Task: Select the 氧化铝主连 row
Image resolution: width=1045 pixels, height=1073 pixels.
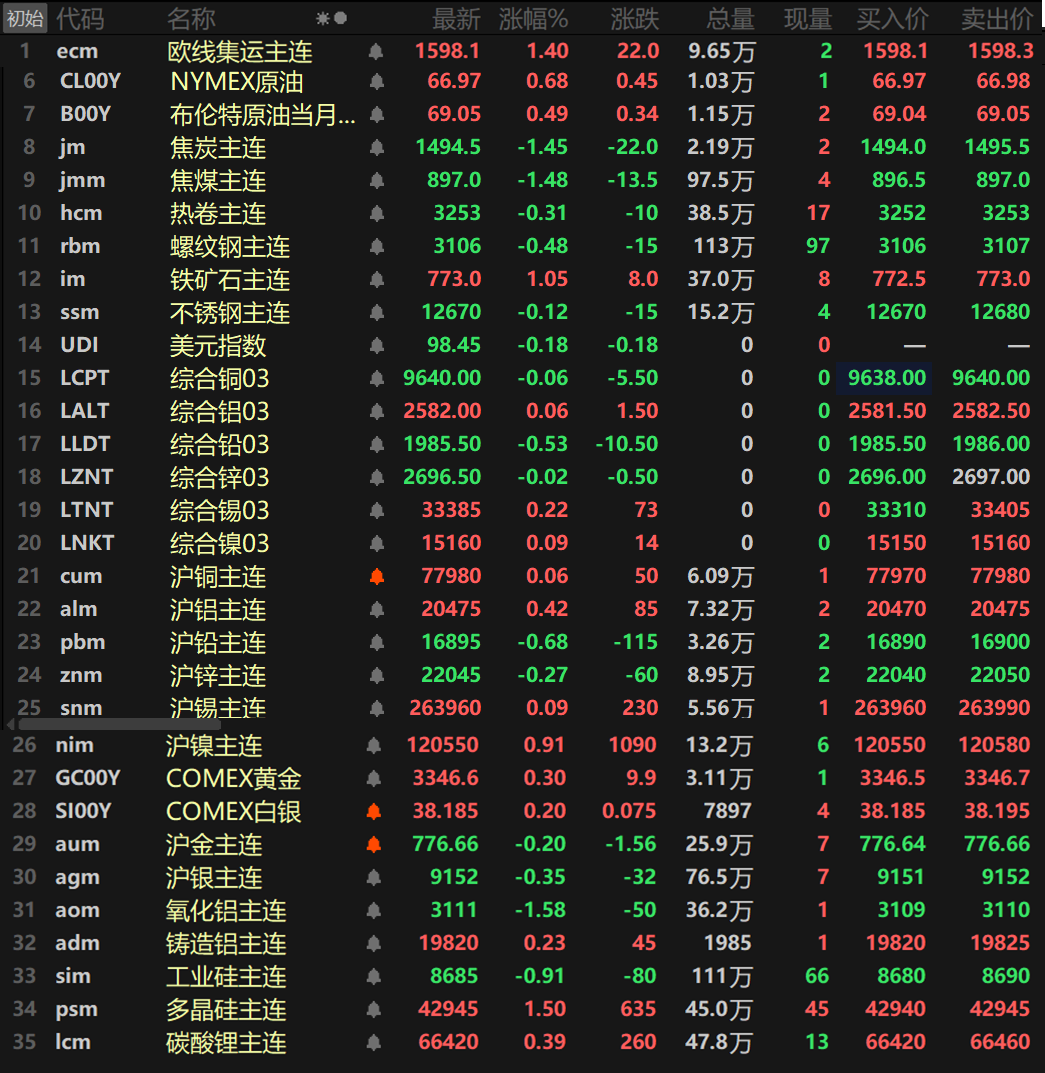Action: point(522,910)
